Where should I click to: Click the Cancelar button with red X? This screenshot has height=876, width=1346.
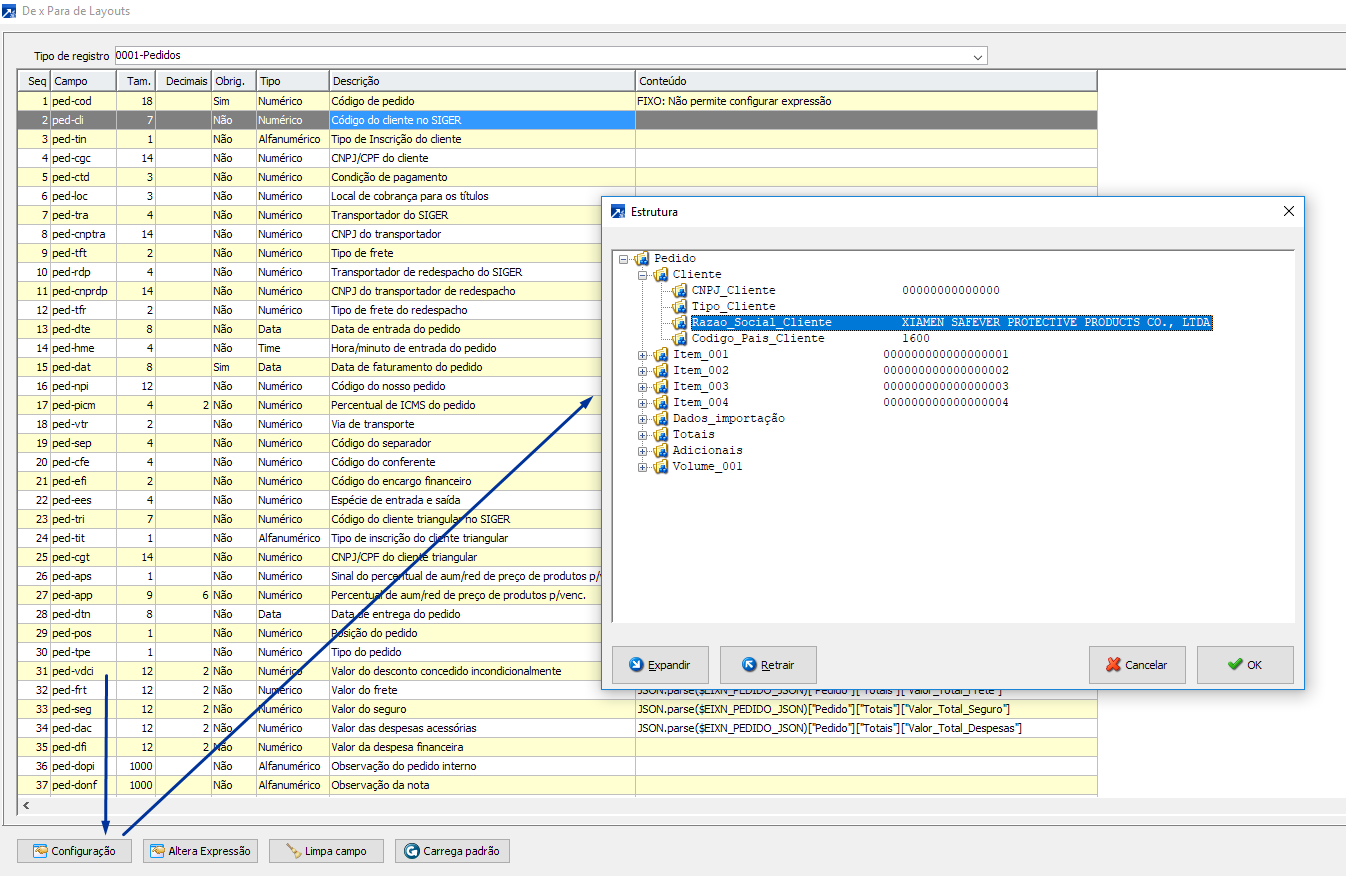(x=1137, y=665)
